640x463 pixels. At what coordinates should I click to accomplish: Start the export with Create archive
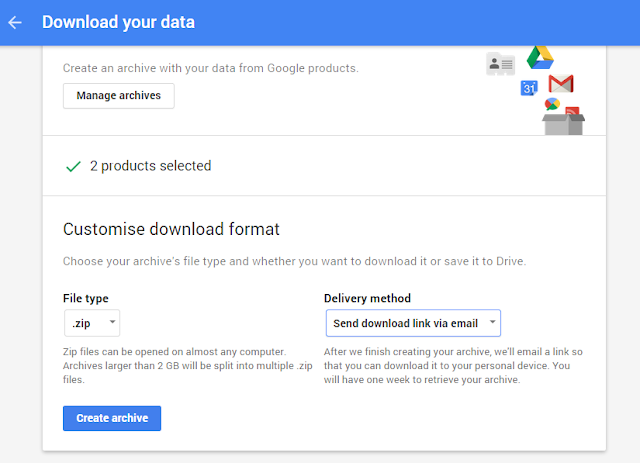112,418
